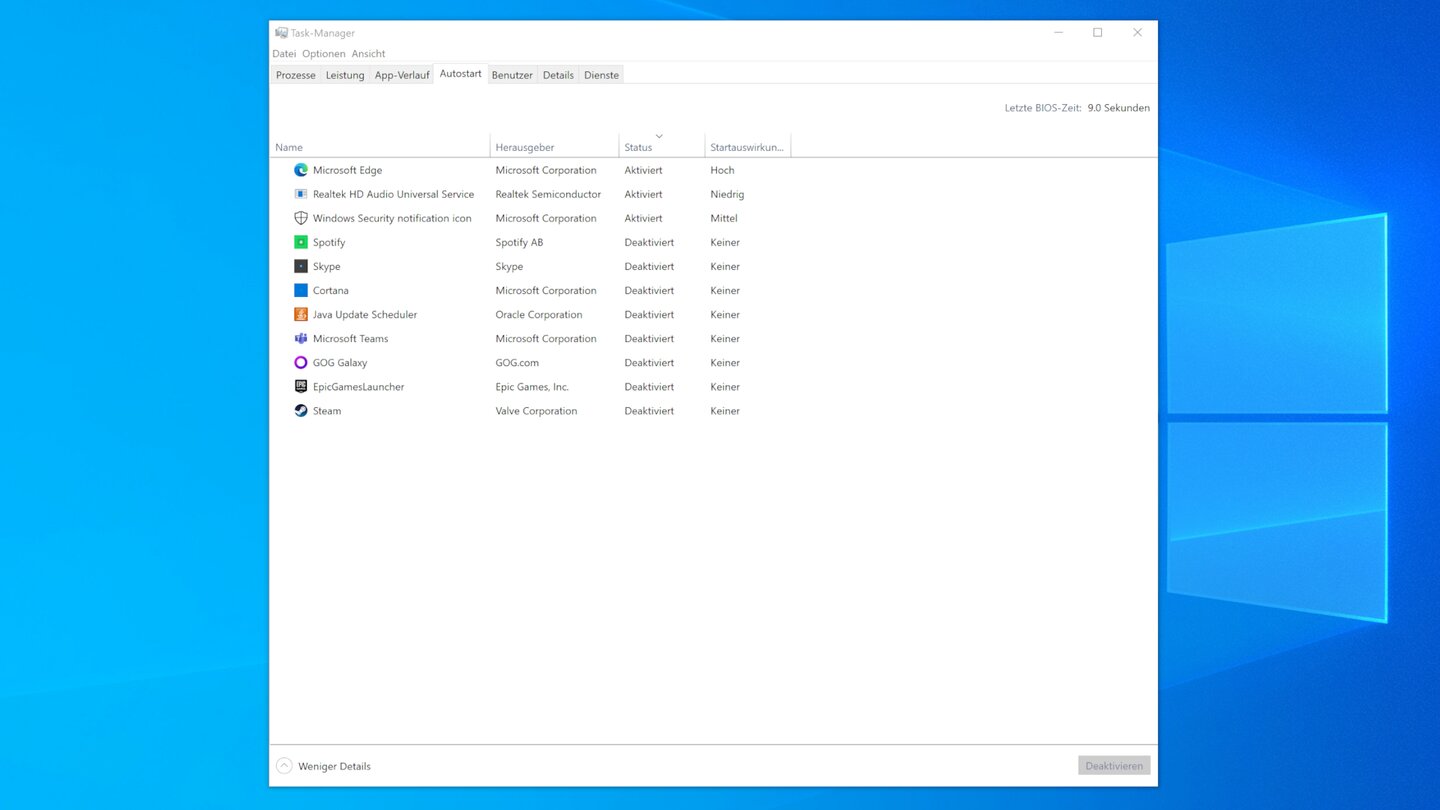This screenshot has height=810, width=1440.
Task: Click the Microsoft Edge icon in list
Action: (x=300, y=170)
